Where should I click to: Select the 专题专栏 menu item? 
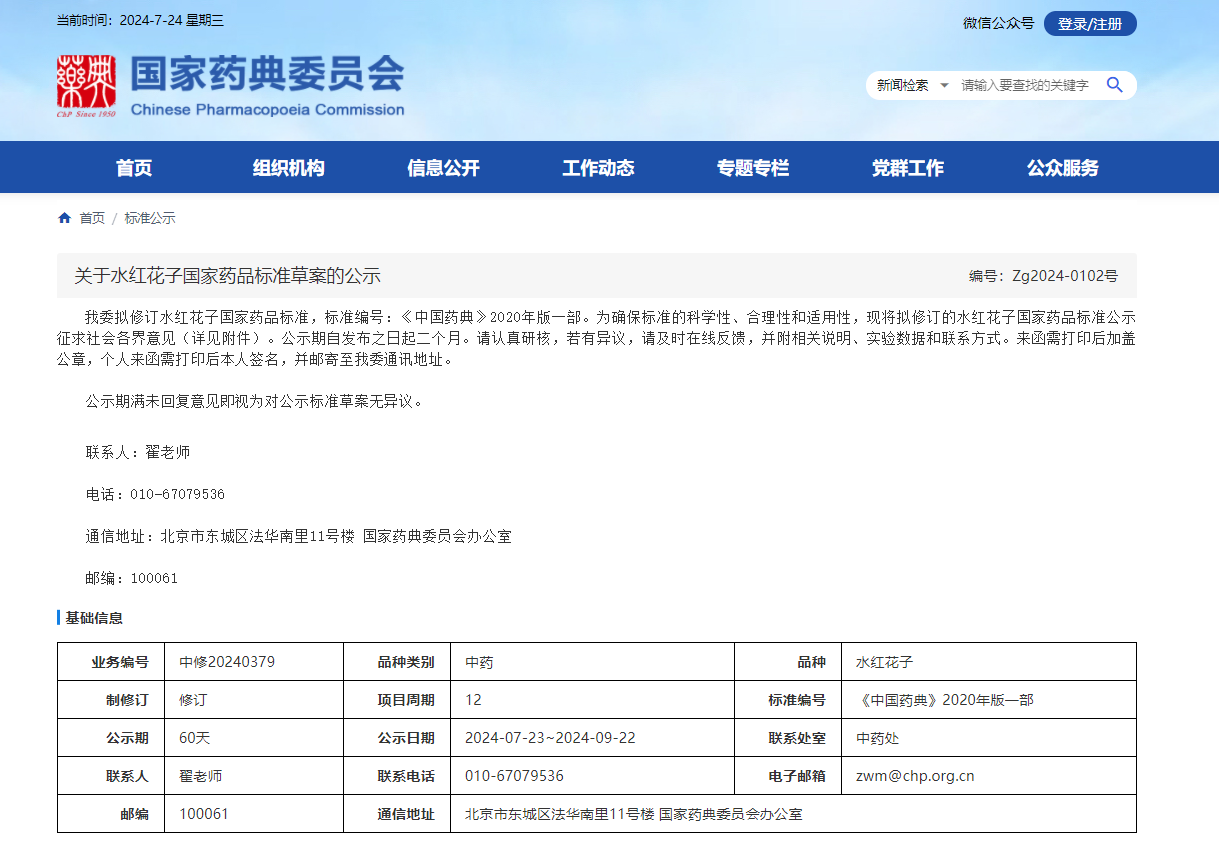(x=753, y=168)
